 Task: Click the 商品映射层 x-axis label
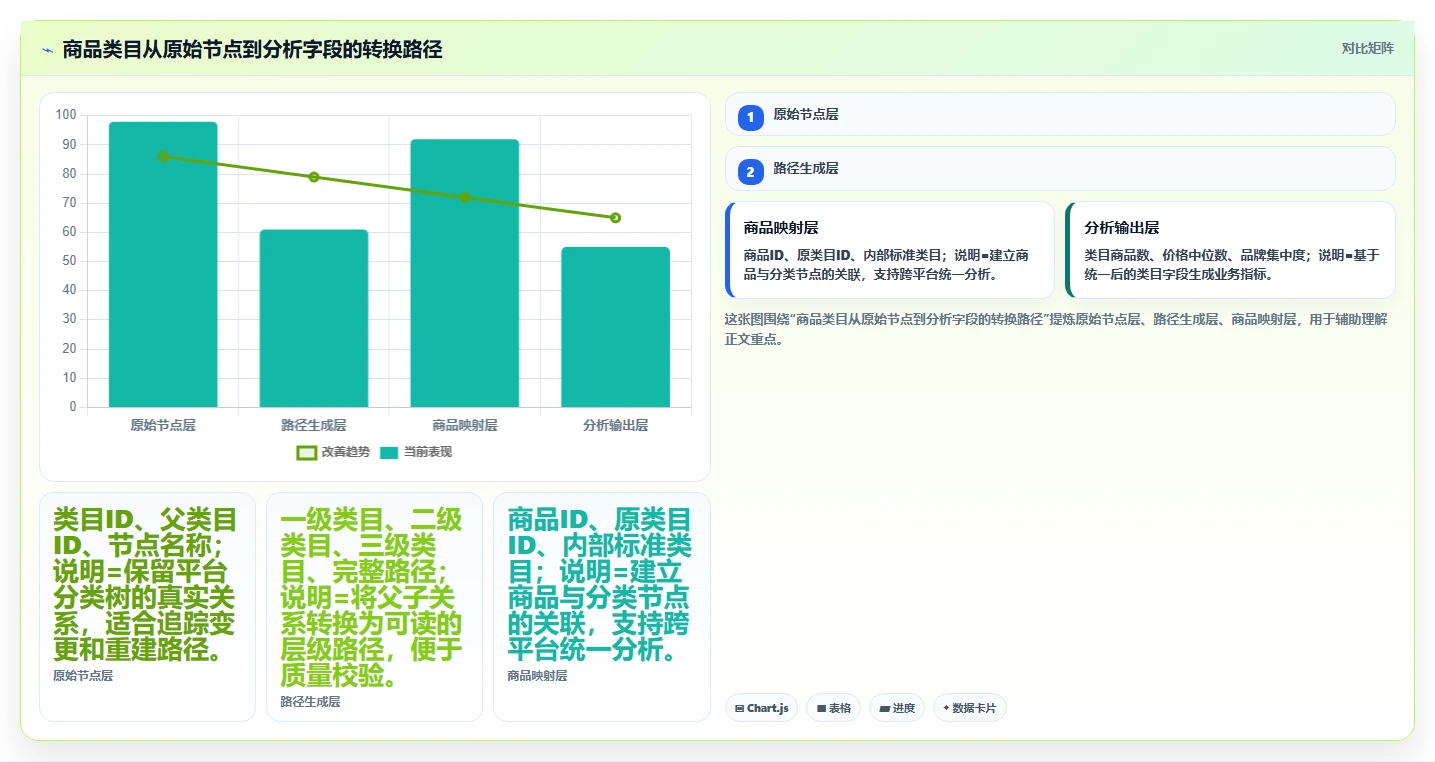(465, 425)
